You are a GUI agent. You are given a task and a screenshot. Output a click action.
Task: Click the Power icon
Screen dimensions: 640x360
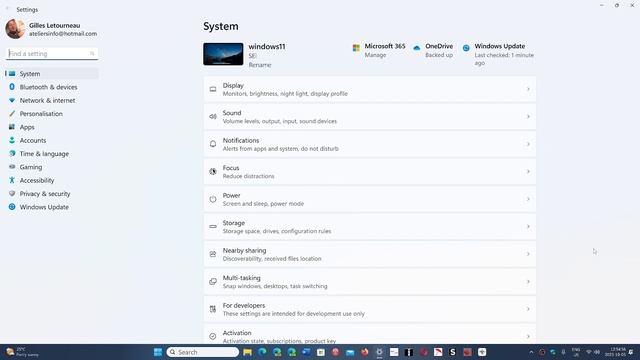click(x=213, y=199)
